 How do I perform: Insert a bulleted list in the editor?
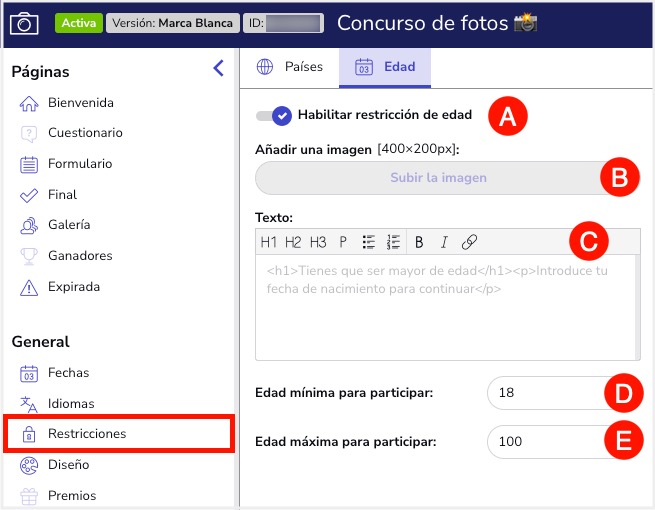369,242
